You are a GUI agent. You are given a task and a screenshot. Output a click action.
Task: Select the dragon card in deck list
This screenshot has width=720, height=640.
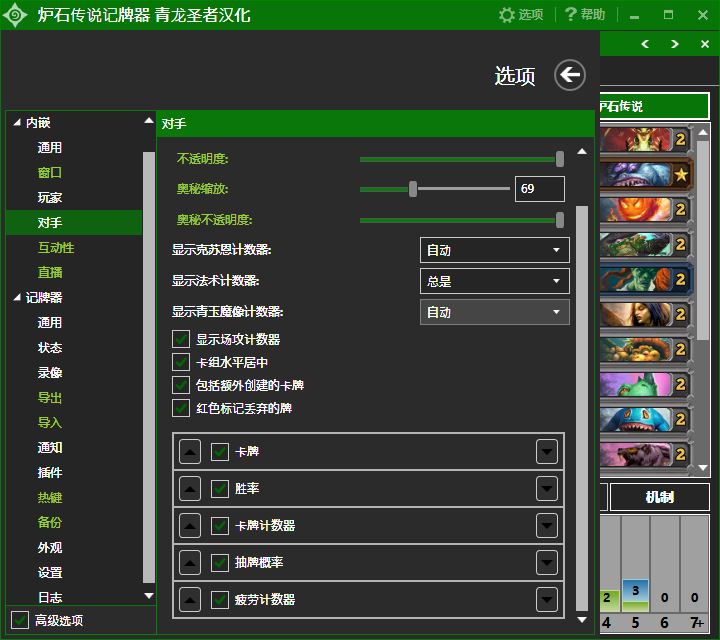(x=646, y=140)
